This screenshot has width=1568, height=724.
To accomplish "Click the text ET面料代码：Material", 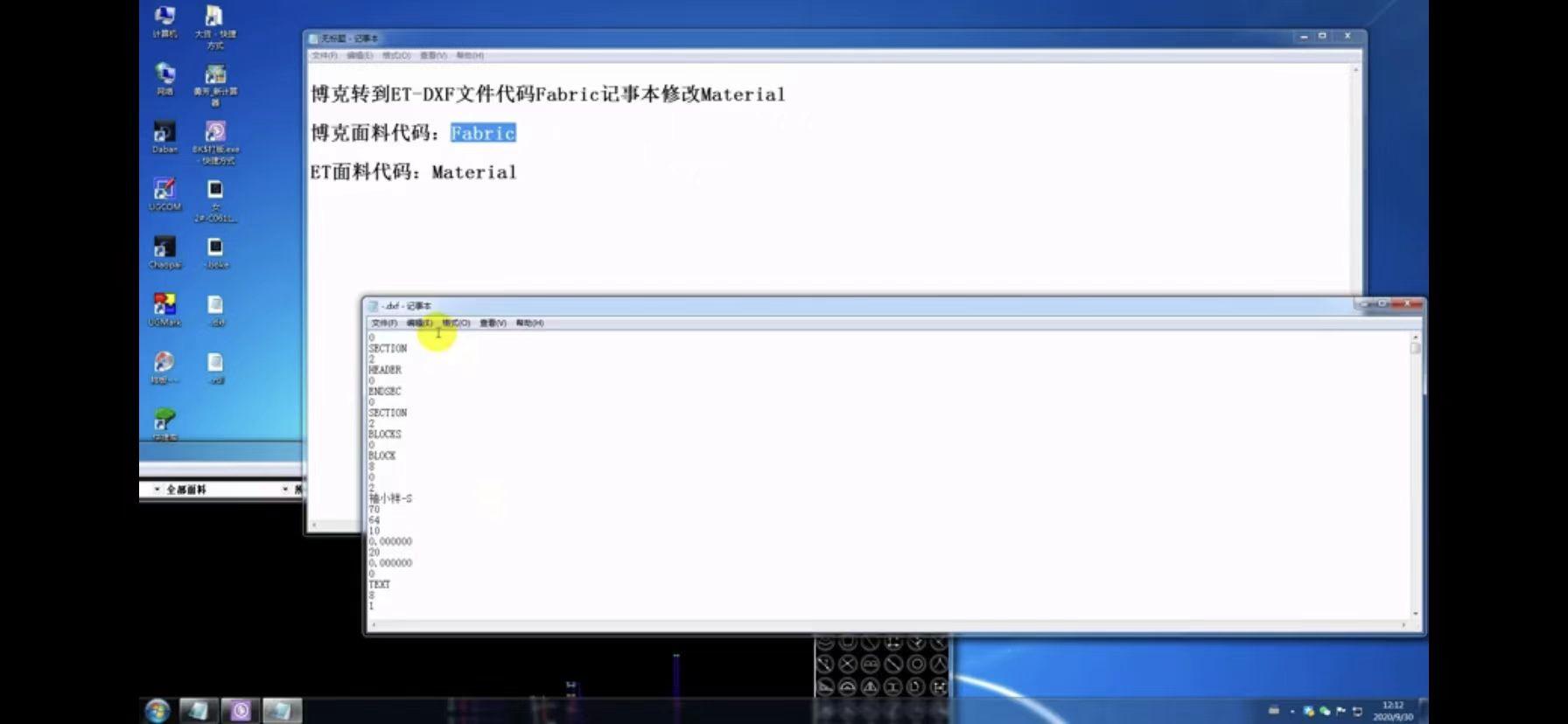I will [x=413, y=172].
